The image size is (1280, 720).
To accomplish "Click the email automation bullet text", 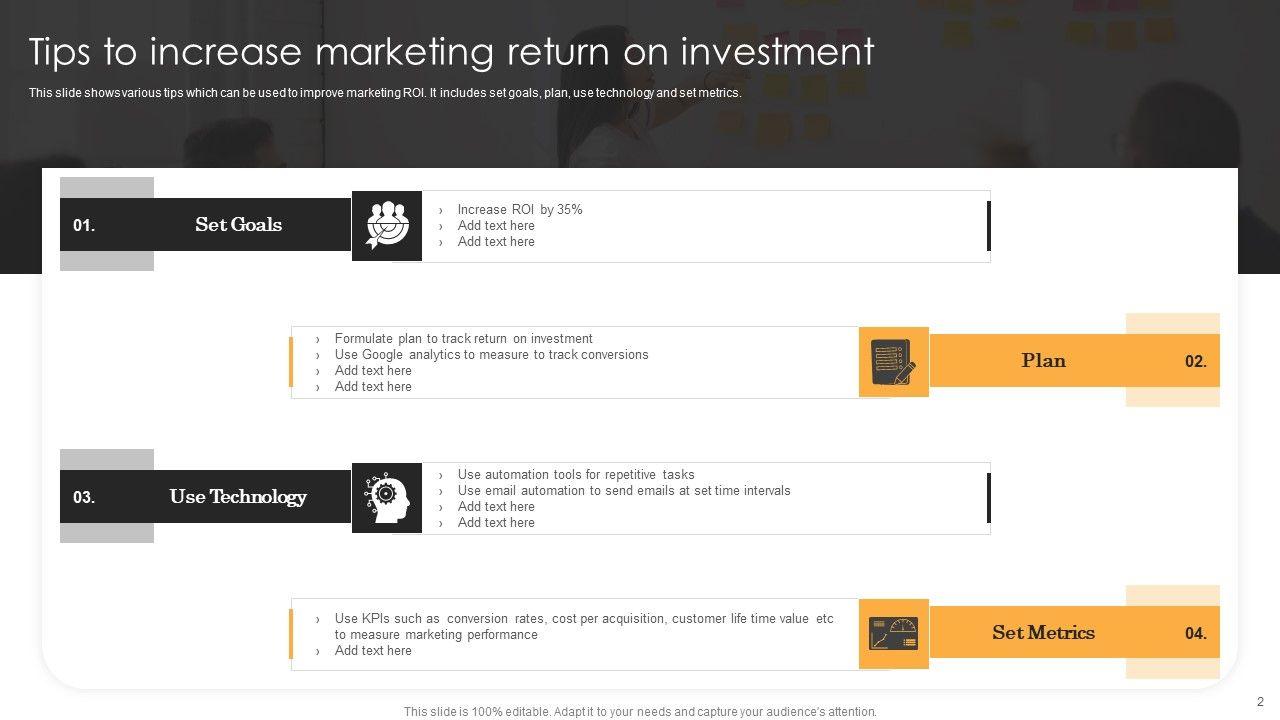I will [x=624, y=491].
